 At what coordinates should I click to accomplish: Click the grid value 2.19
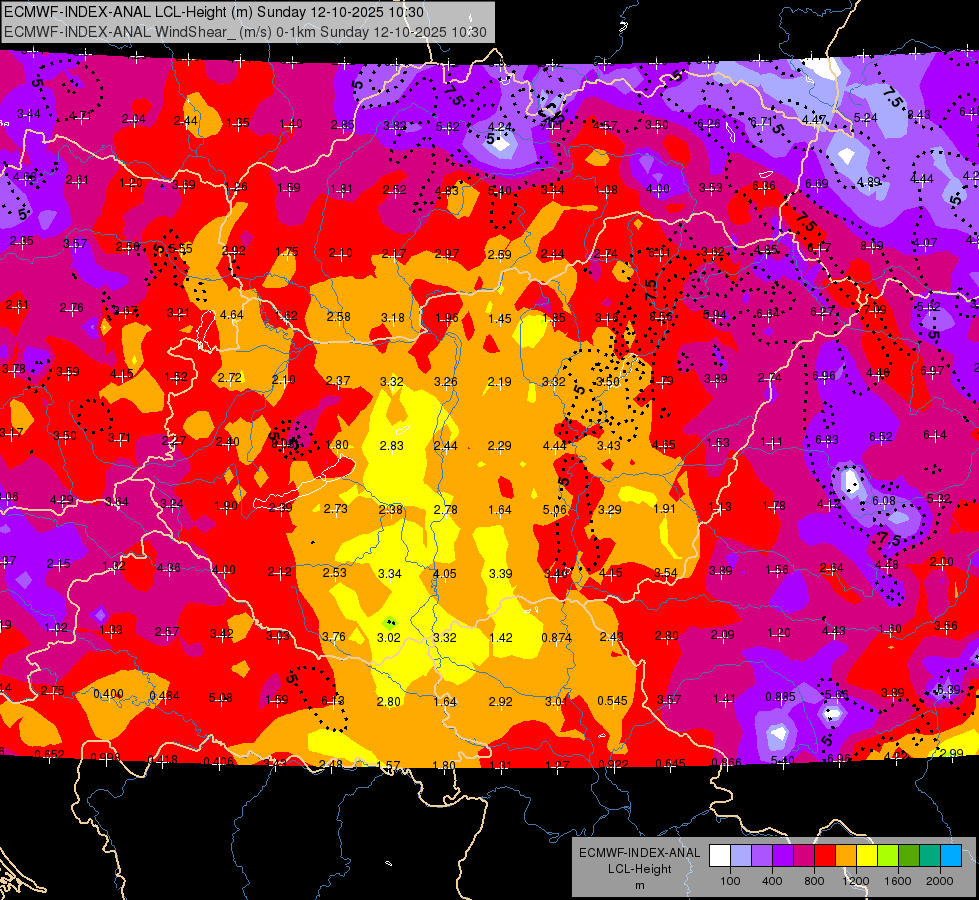[499, 382]
